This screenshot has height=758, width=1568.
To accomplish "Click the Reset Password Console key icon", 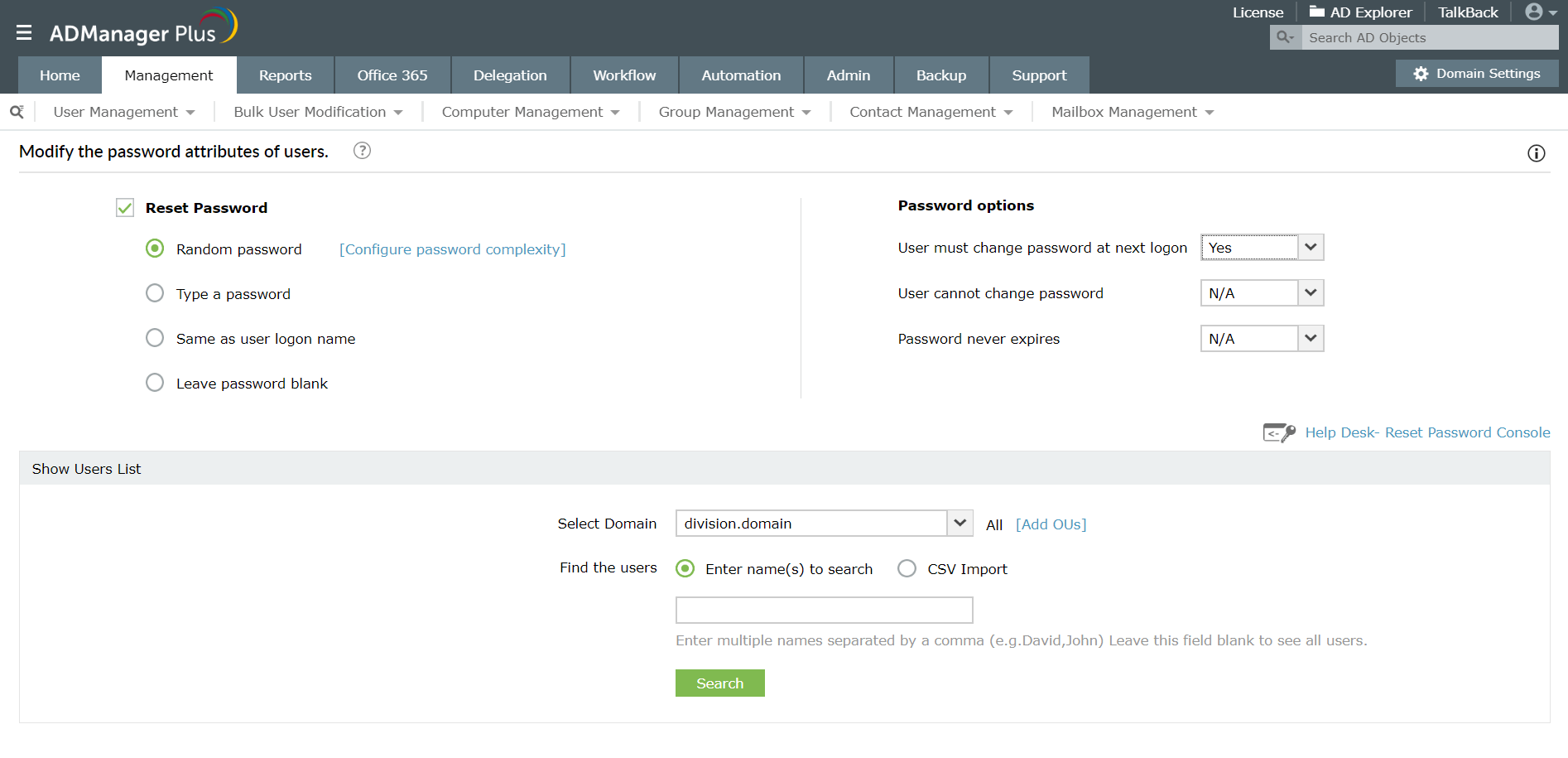I will [1279, 432].
